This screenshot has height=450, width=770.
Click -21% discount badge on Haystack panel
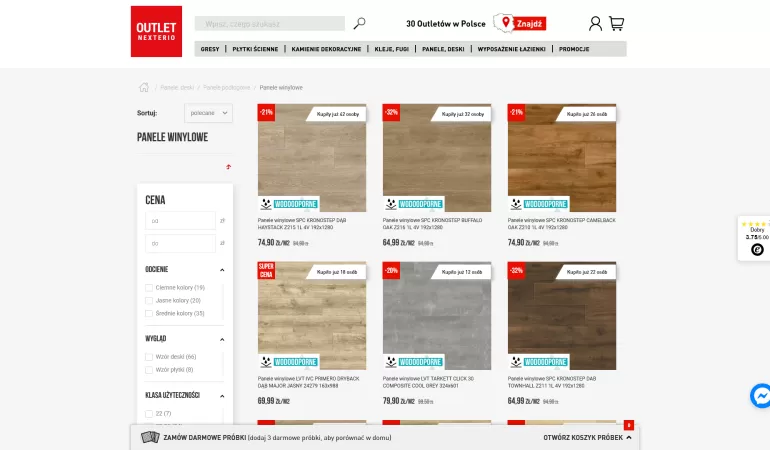266,112
